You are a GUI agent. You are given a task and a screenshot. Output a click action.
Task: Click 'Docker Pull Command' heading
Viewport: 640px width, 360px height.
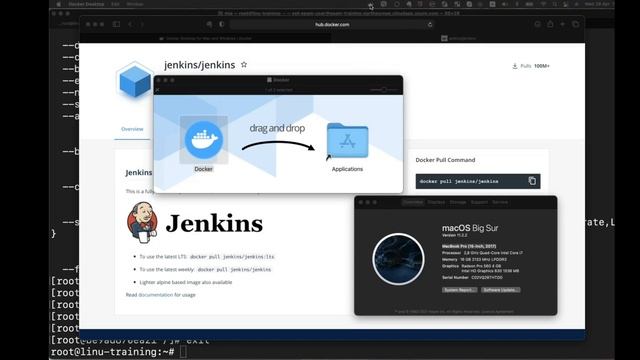pos(445,160)
